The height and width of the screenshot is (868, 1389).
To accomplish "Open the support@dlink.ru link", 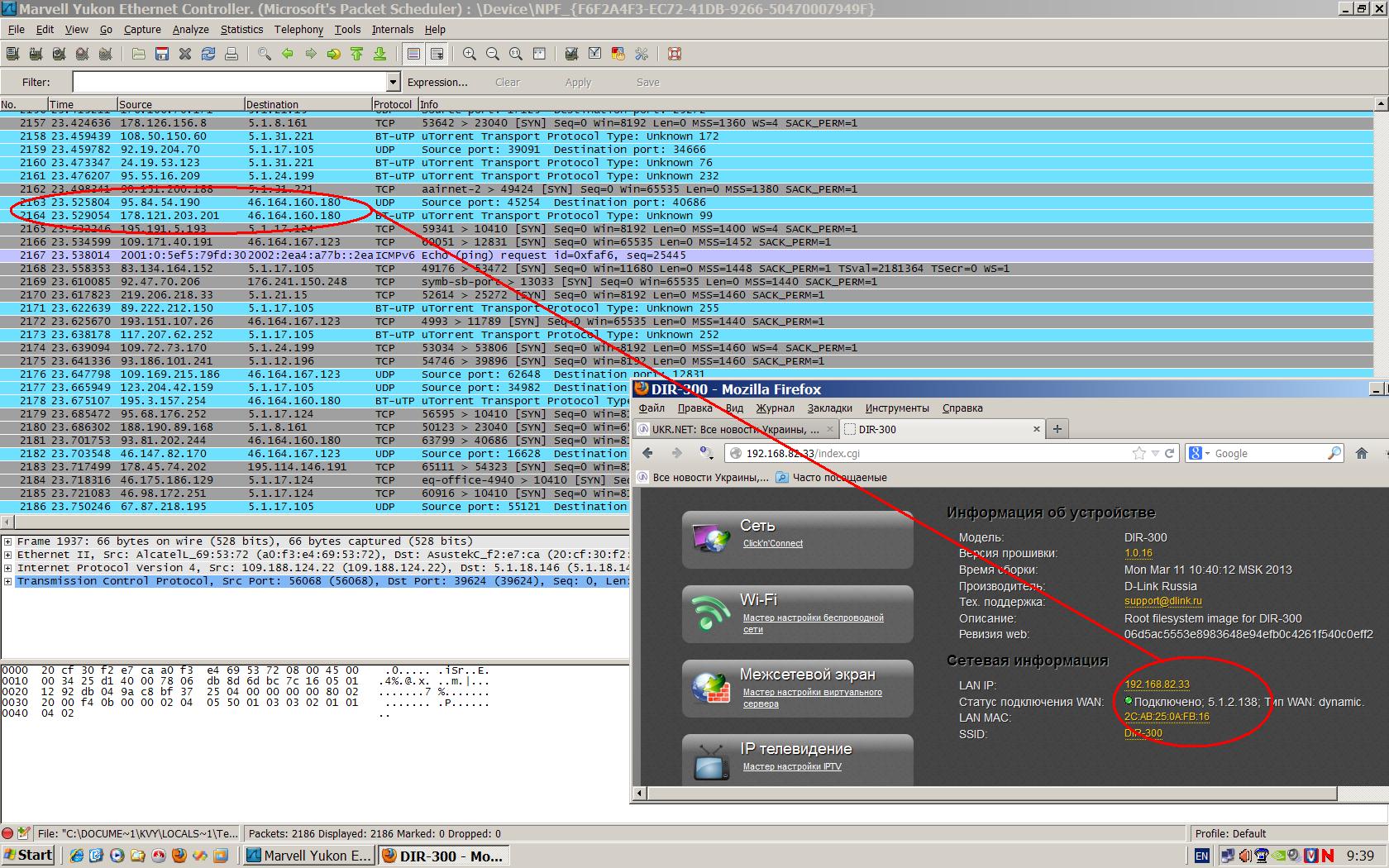I will (1162, 602).
